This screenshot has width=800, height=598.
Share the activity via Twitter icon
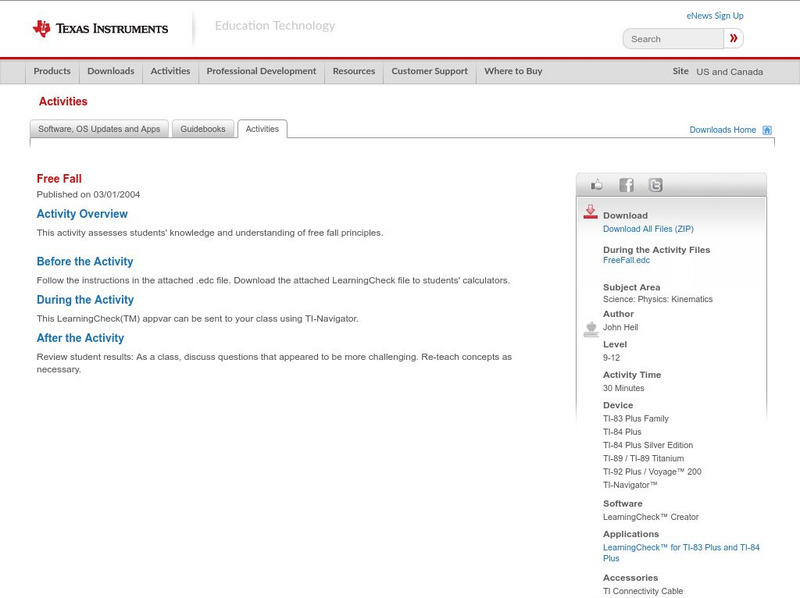pyautogui.click(x=655, y=185)
